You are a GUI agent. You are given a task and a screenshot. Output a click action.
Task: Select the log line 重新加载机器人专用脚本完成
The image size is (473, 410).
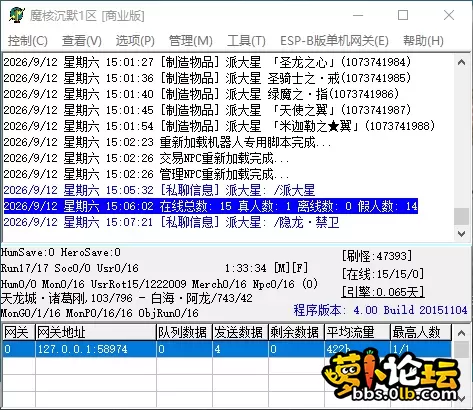(167, 142)
